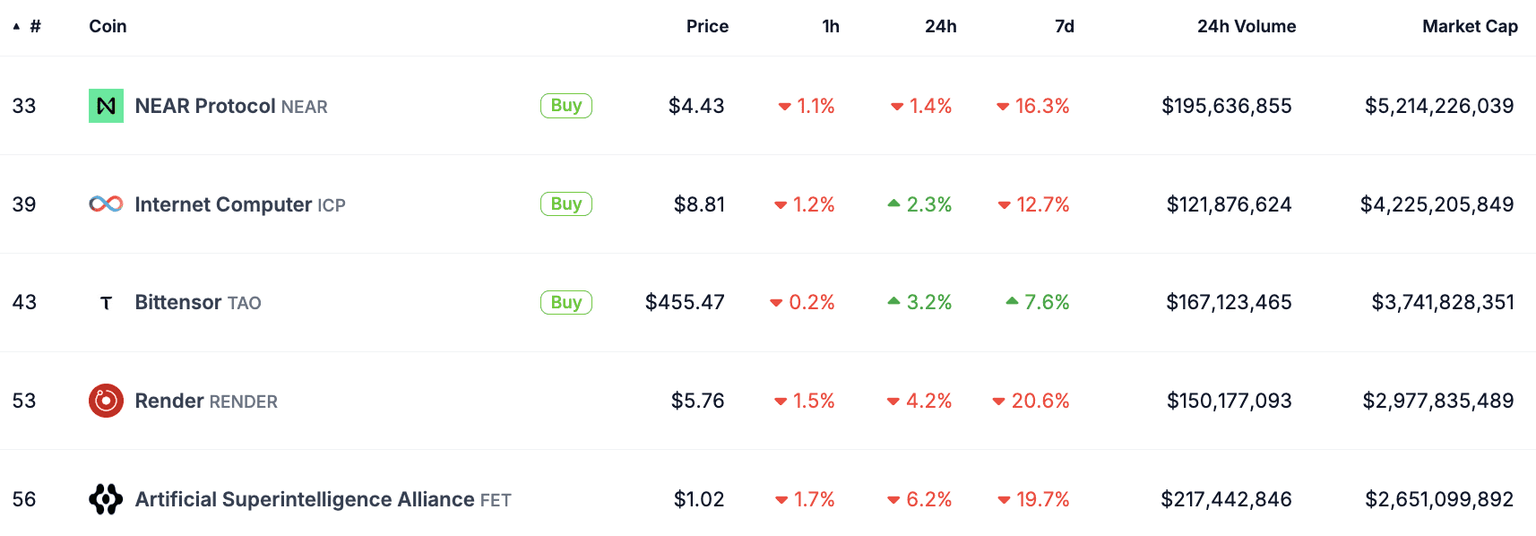
Task: Sort by 1h change column header
Action: tap(830, 27)
